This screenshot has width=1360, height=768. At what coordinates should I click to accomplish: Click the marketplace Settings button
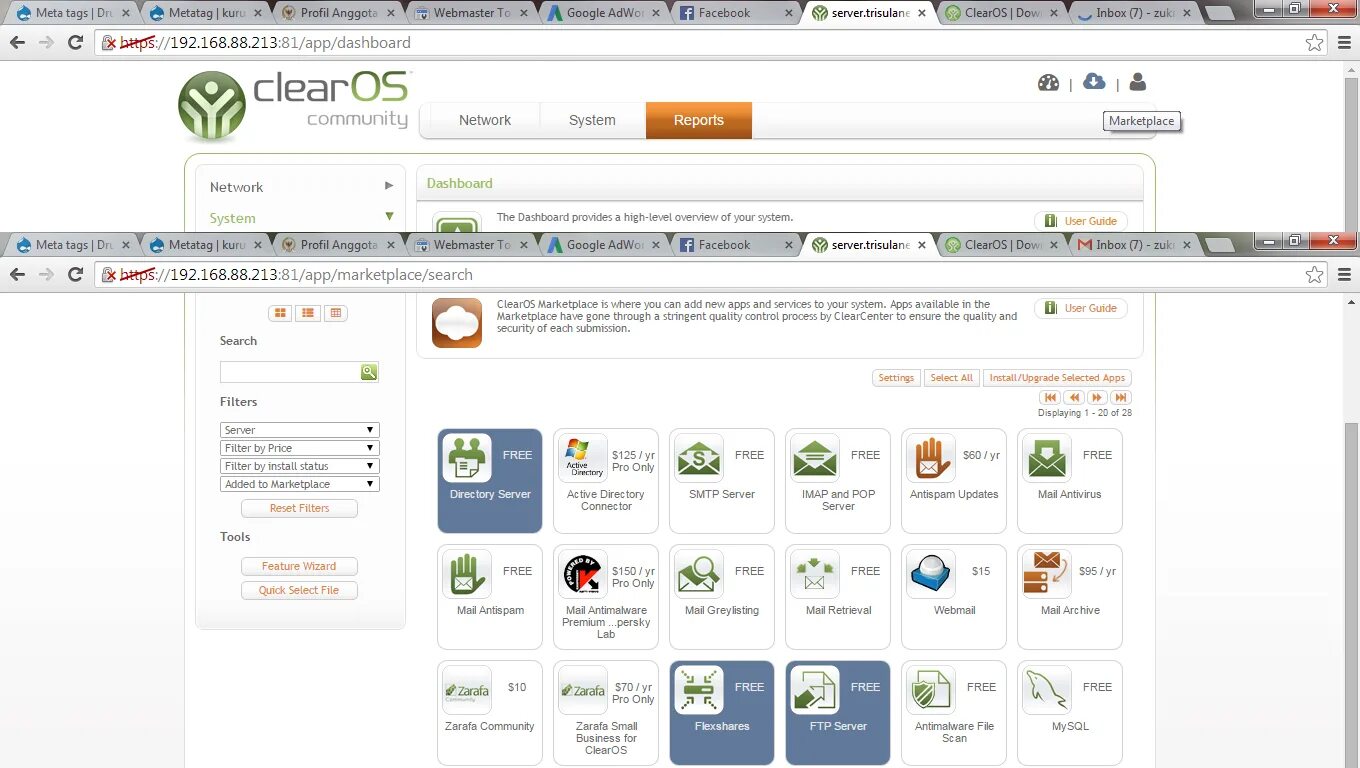(x=896, y=378)
